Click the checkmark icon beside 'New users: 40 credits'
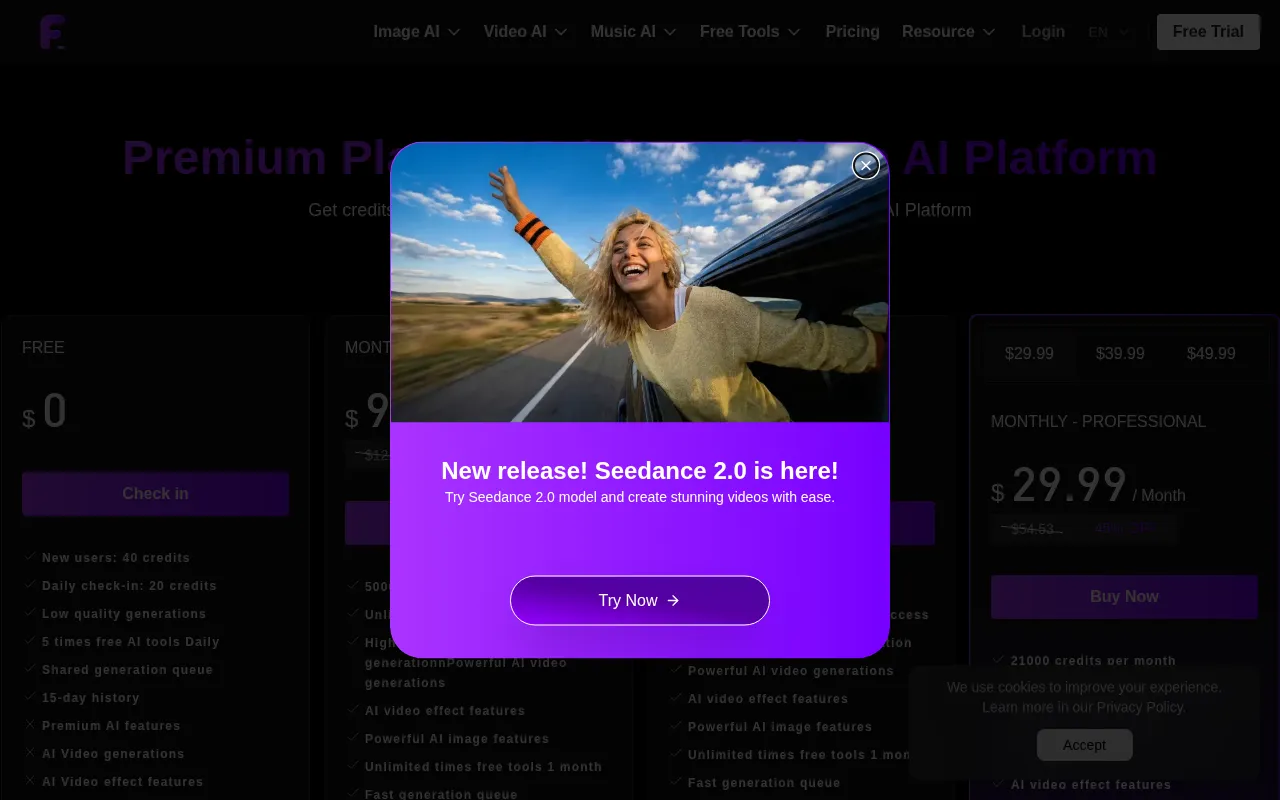Screen dimensions: 1280x800 click(x=30, y=557)
